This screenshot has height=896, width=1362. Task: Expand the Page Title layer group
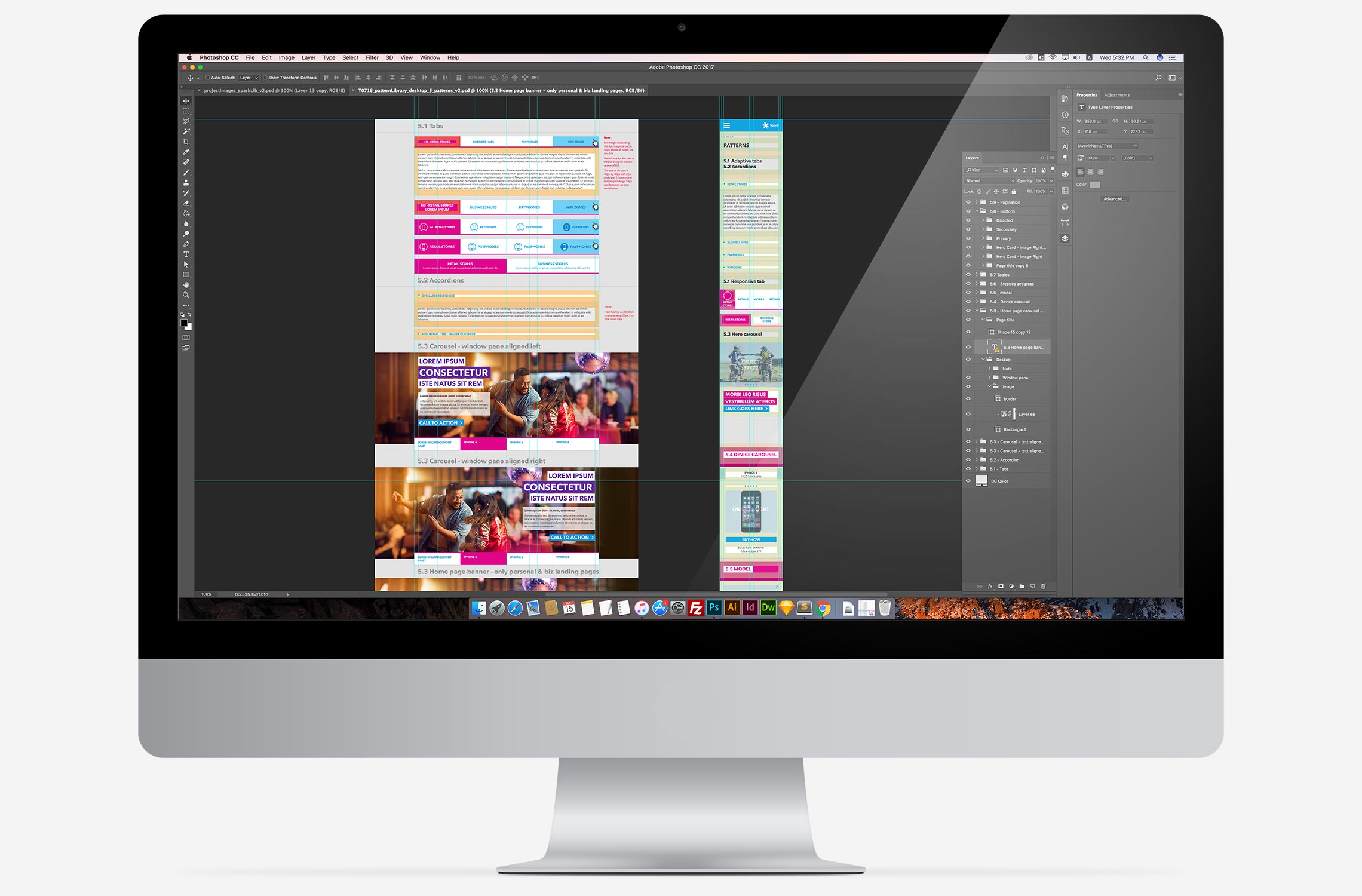[982, 320]
